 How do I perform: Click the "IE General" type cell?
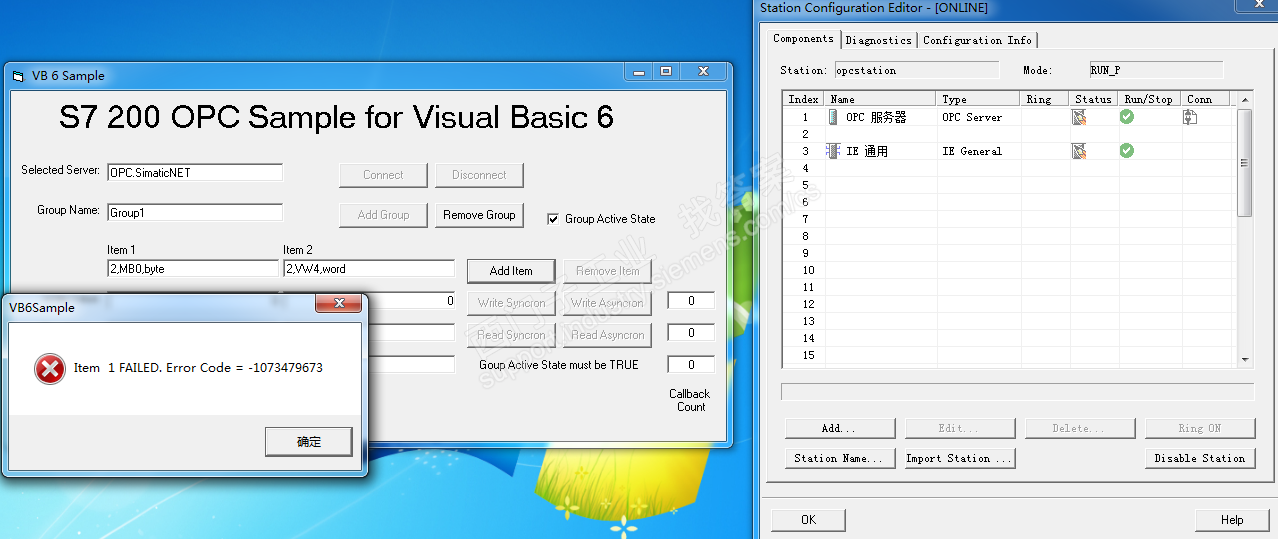click(x=979, y=151)
